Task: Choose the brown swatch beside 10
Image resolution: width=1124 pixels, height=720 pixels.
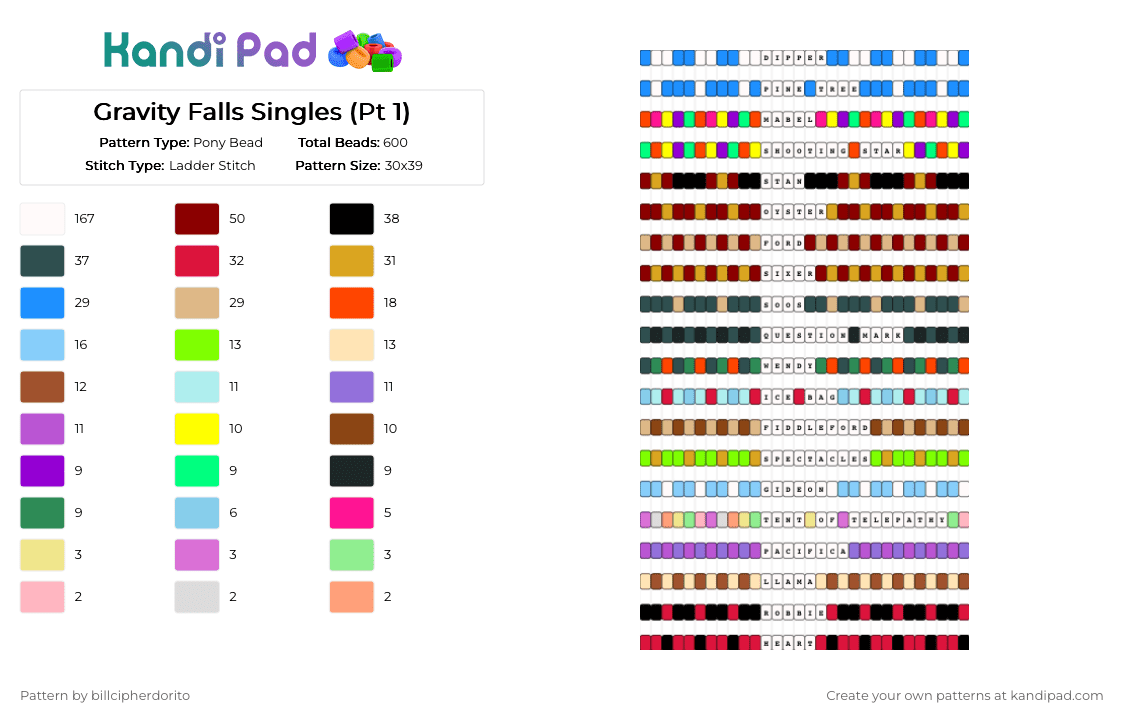Action: [351, 429]
